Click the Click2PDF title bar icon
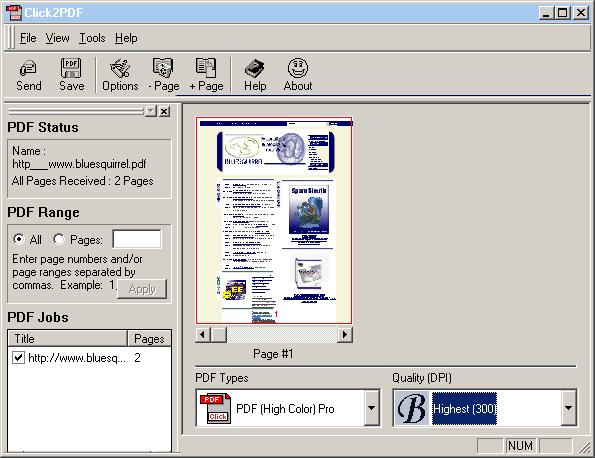This screenshot has width=595, height=458. coord(14,13)
